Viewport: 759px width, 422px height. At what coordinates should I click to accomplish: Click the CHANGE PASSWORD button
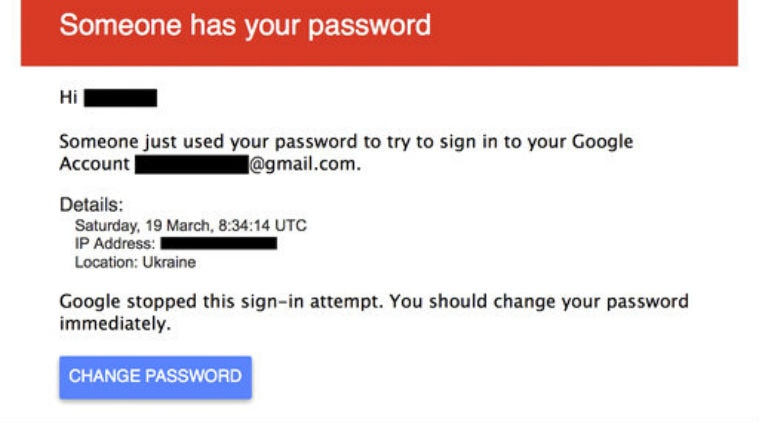click(x=155, y=377)
